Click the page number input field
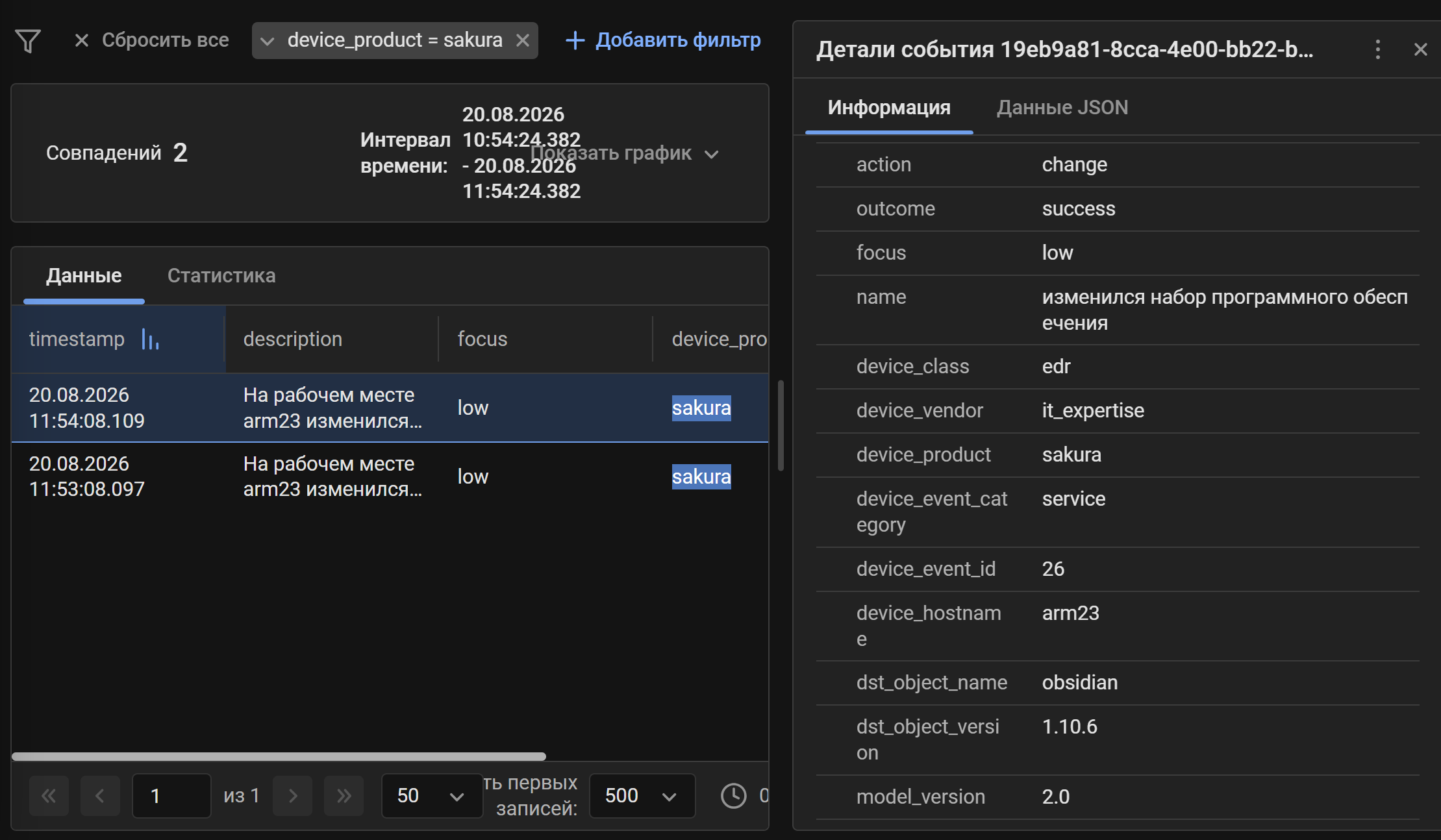Screen dimensions: 1441x840 click(171, 796)
